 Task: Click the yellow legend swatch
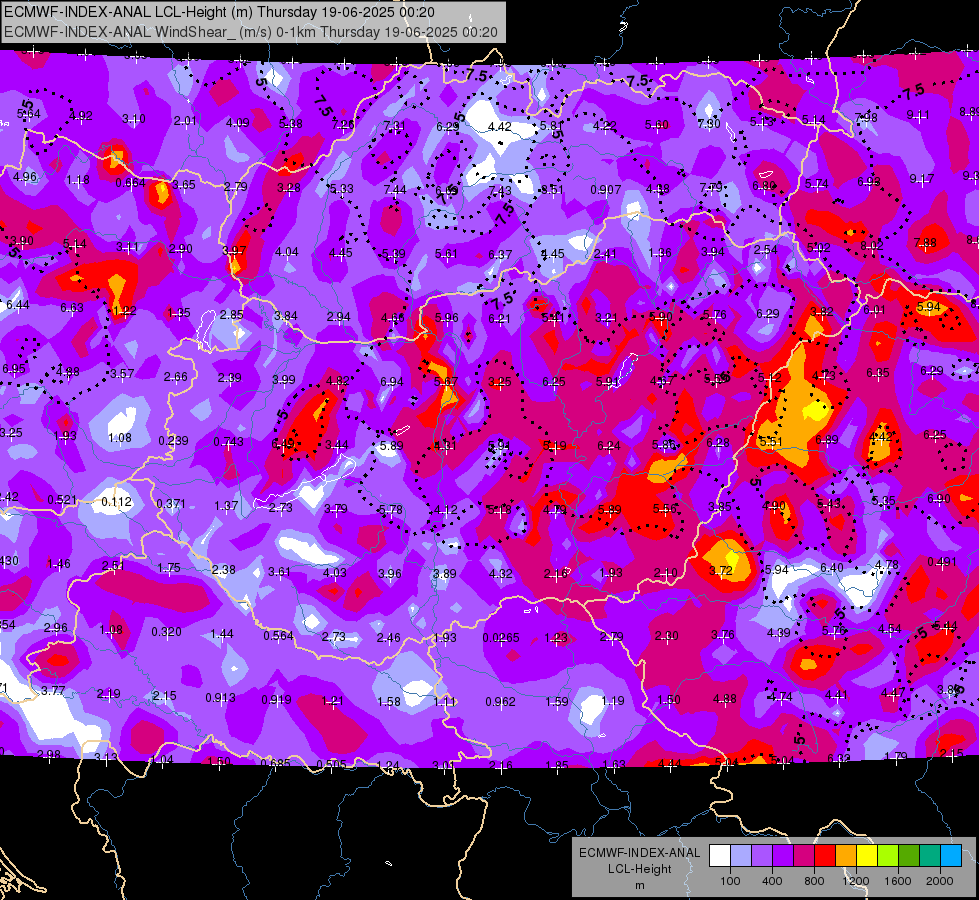coord(867,856)
